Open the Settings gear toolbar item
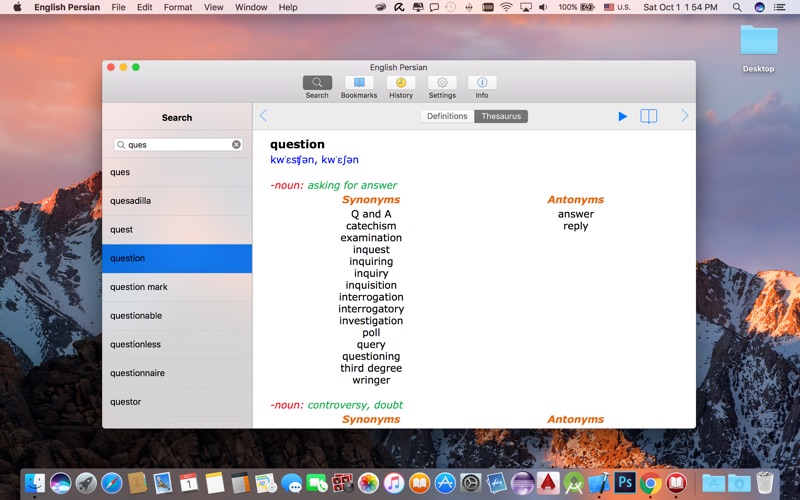The image size is (800, 500). point(442,87)
